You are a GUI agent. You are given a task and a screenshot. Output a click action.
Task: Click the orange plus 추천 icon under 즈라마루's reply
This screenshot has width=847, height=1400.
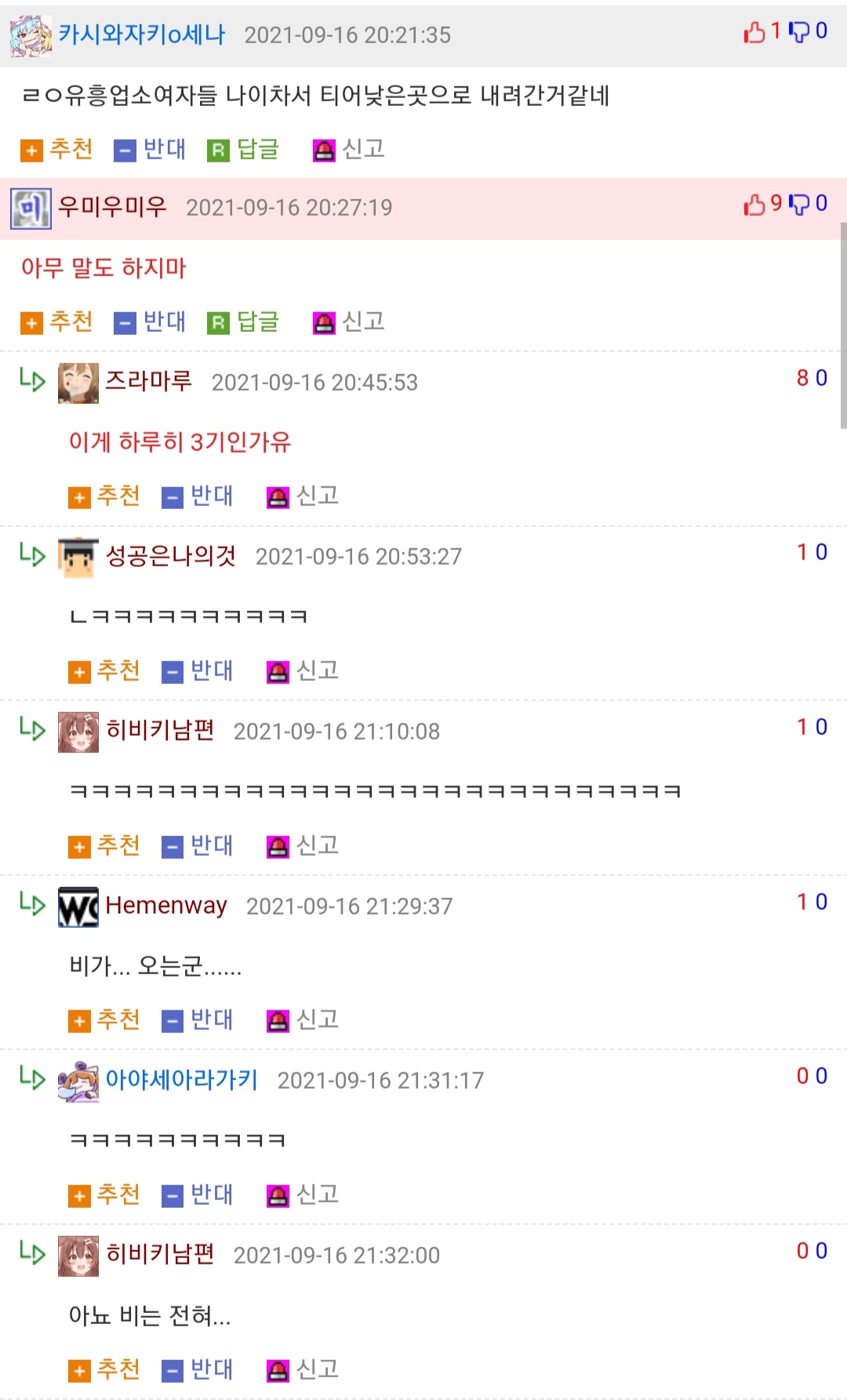click(79, 497)
